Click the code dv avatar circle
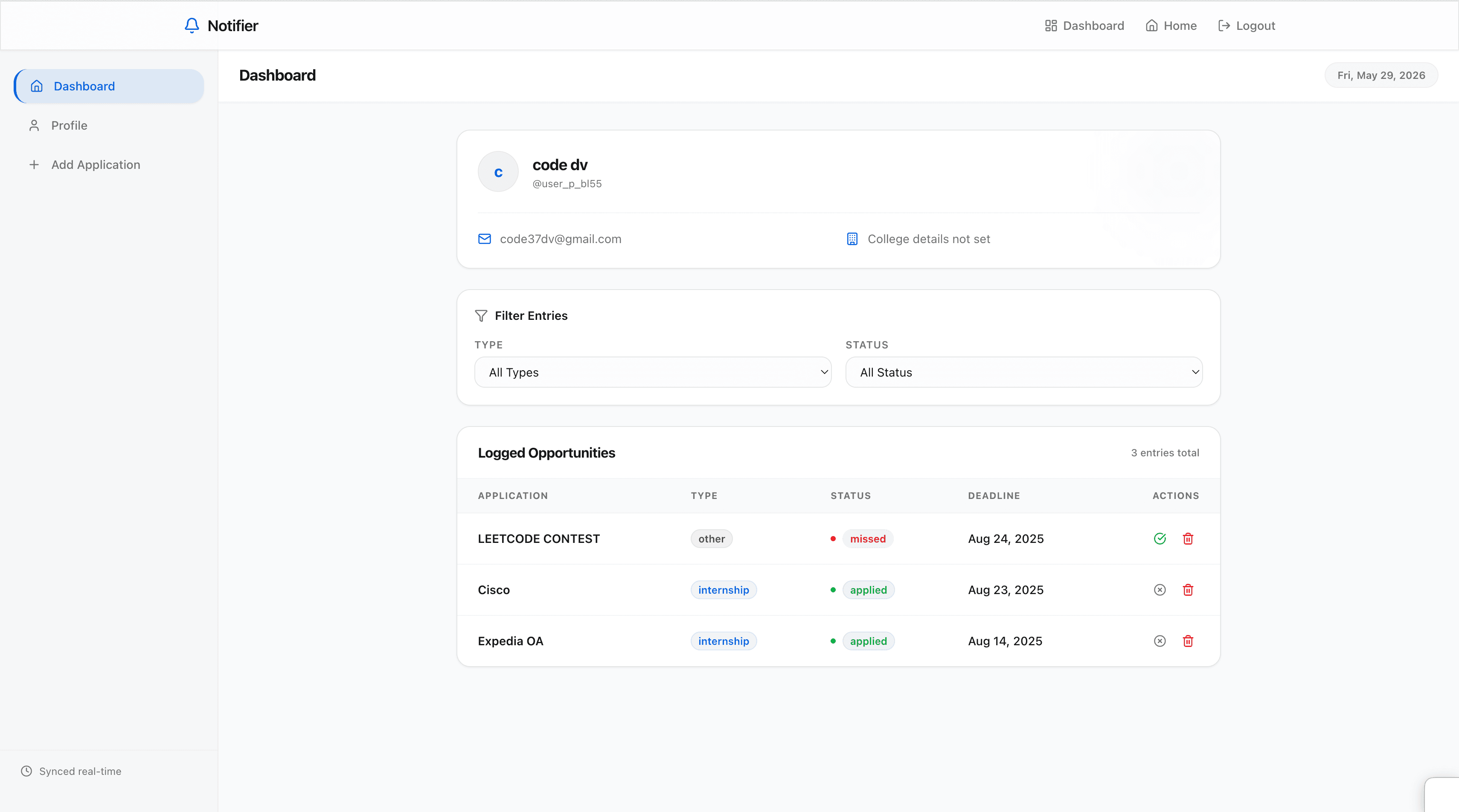1459x812 pixels. pyautogui.click(x=498, y=172)
